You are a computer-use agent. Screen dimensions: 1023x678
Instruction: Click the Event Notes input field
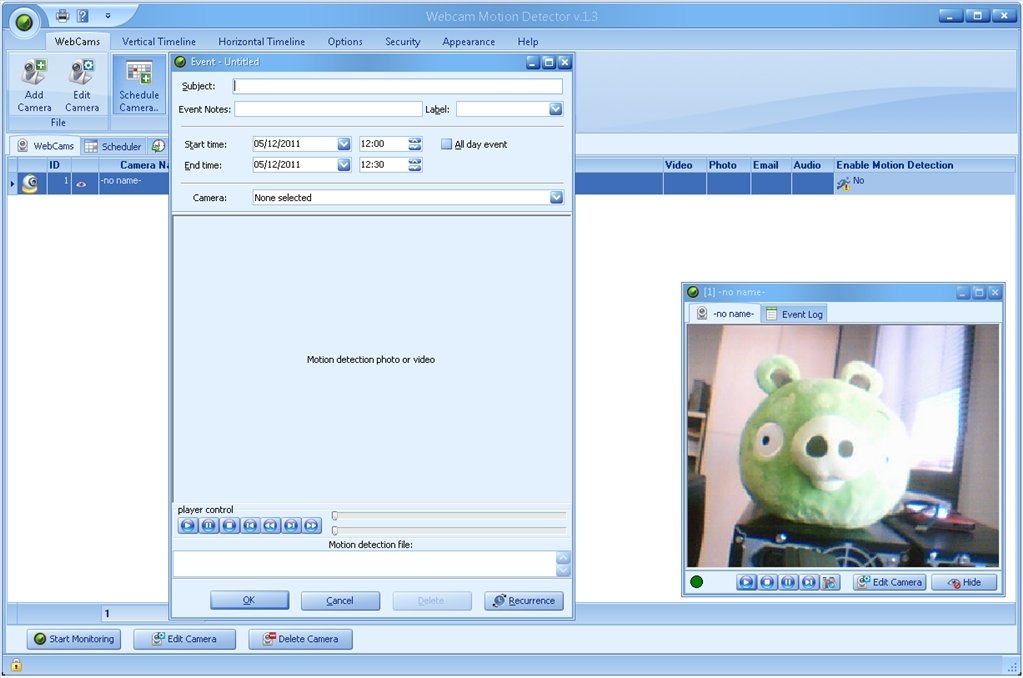point(328,109)
